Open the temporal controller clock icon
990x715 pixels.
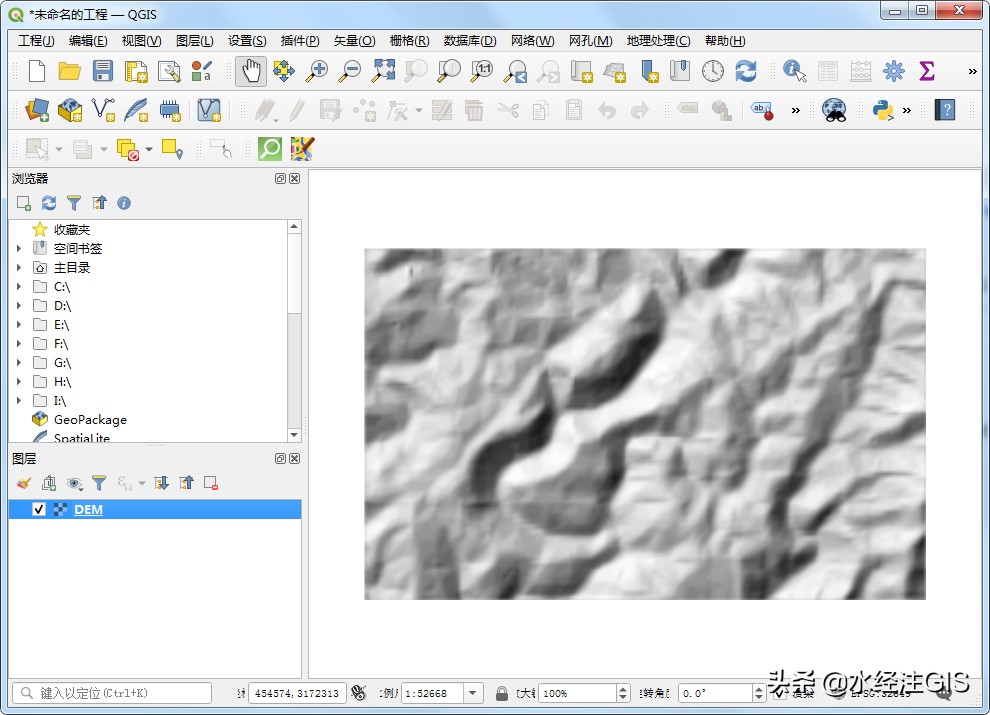coord(713,71)
